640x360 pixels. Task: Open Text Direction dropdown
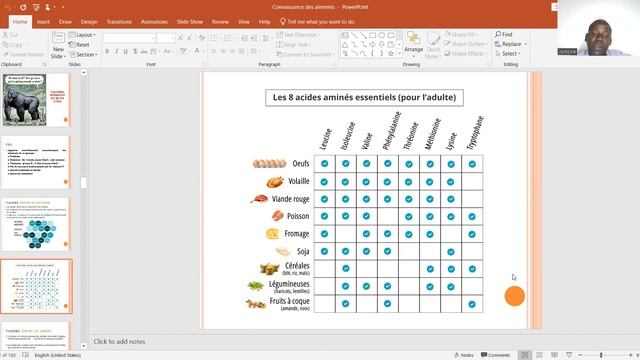coord(299,35)
